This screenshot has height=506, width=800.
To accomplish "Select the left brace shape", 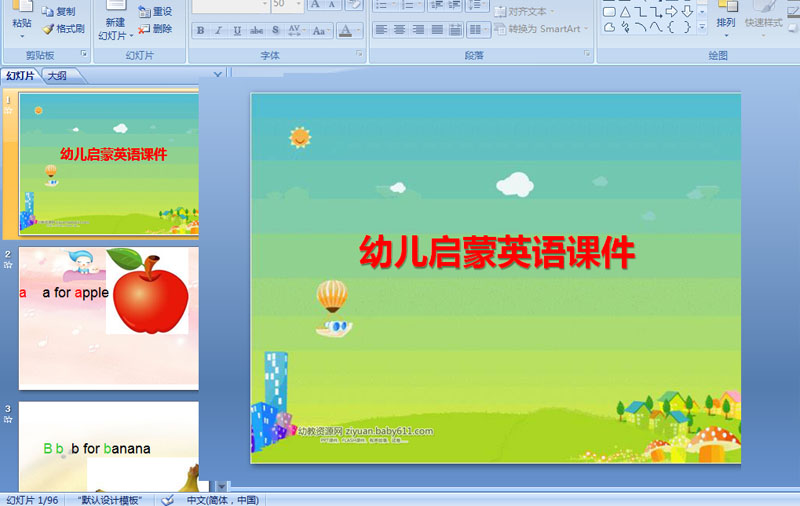I will tap(671, 27).
